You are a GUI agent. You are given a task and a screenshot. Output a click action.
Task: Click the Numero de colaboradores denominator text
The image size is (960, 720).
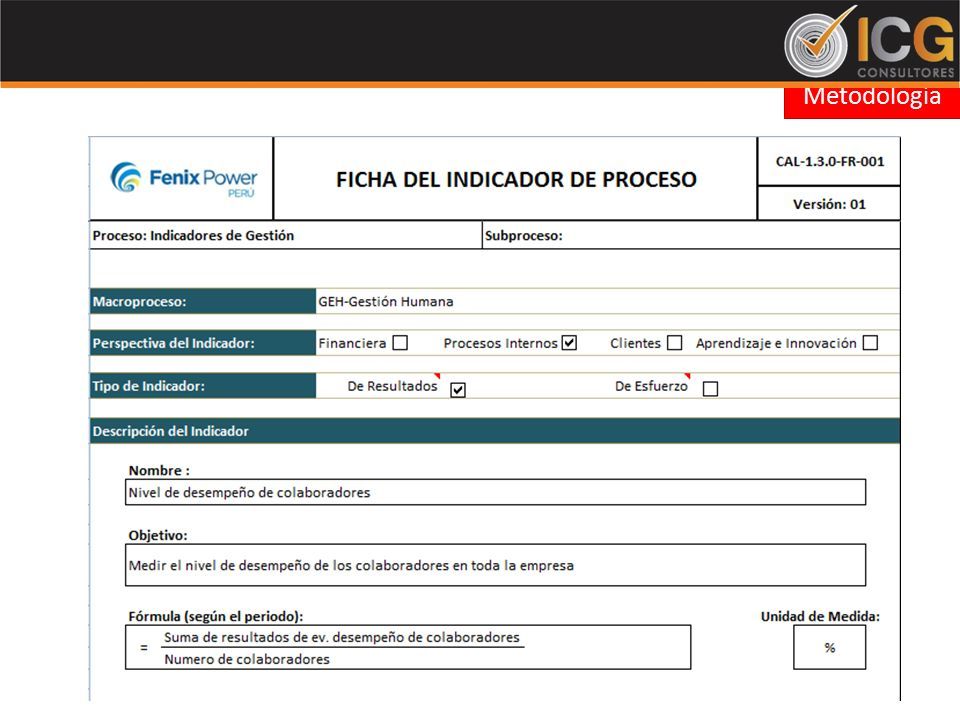(247, 659)
